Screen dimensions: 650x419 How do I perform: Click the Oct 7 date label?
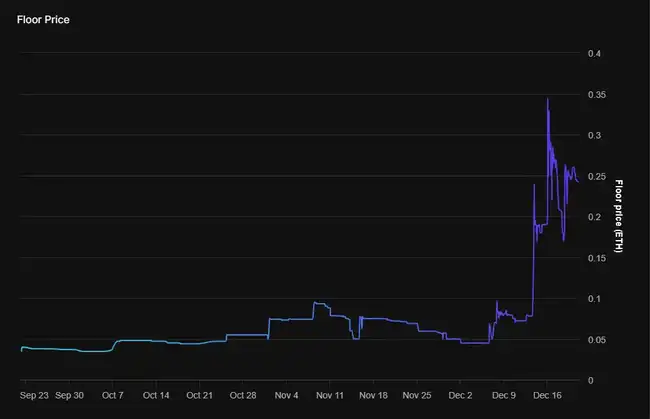click(114, 395)
